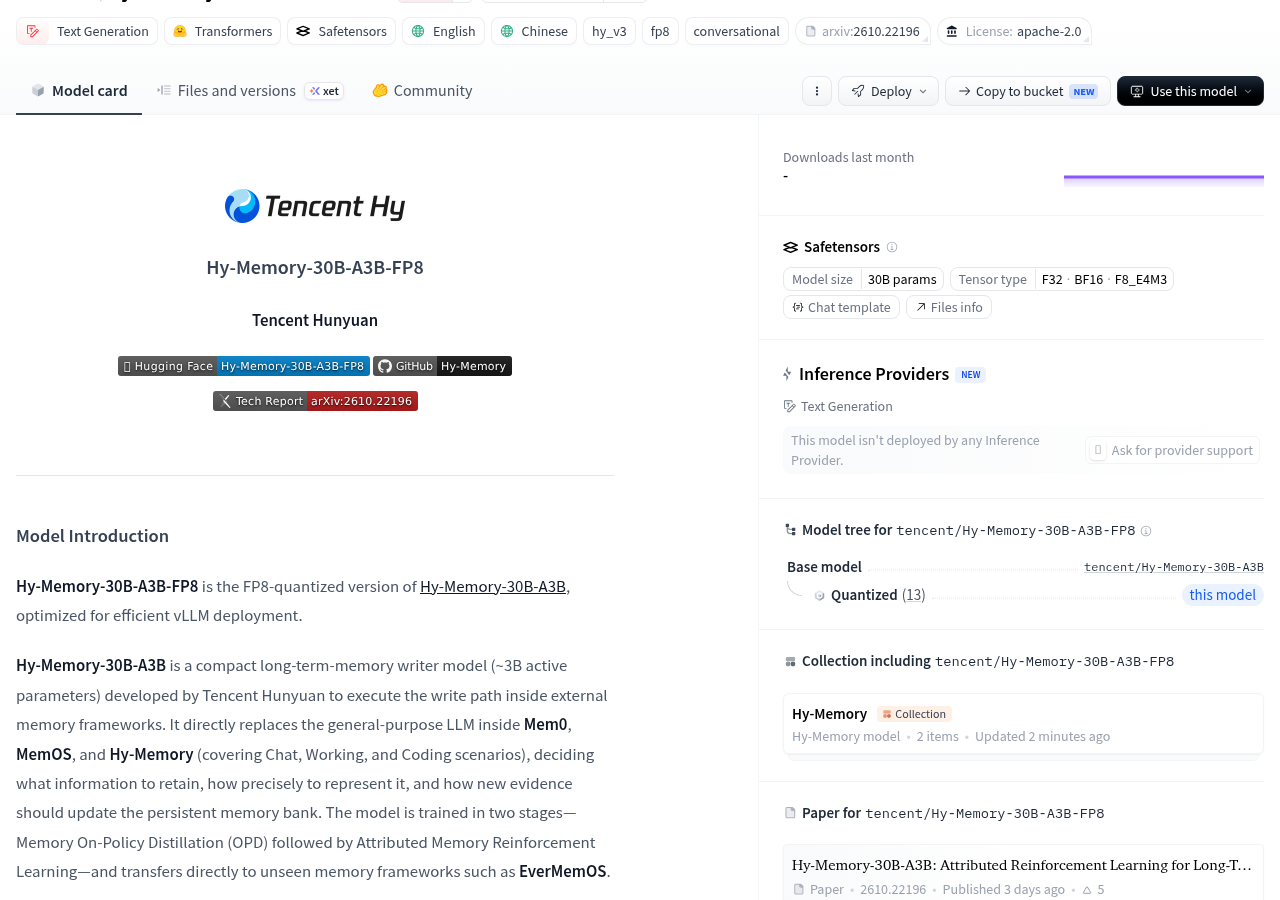1280x900 pixels.
Task: Click the globe icon on English tag
Action: tap(418, 31)
